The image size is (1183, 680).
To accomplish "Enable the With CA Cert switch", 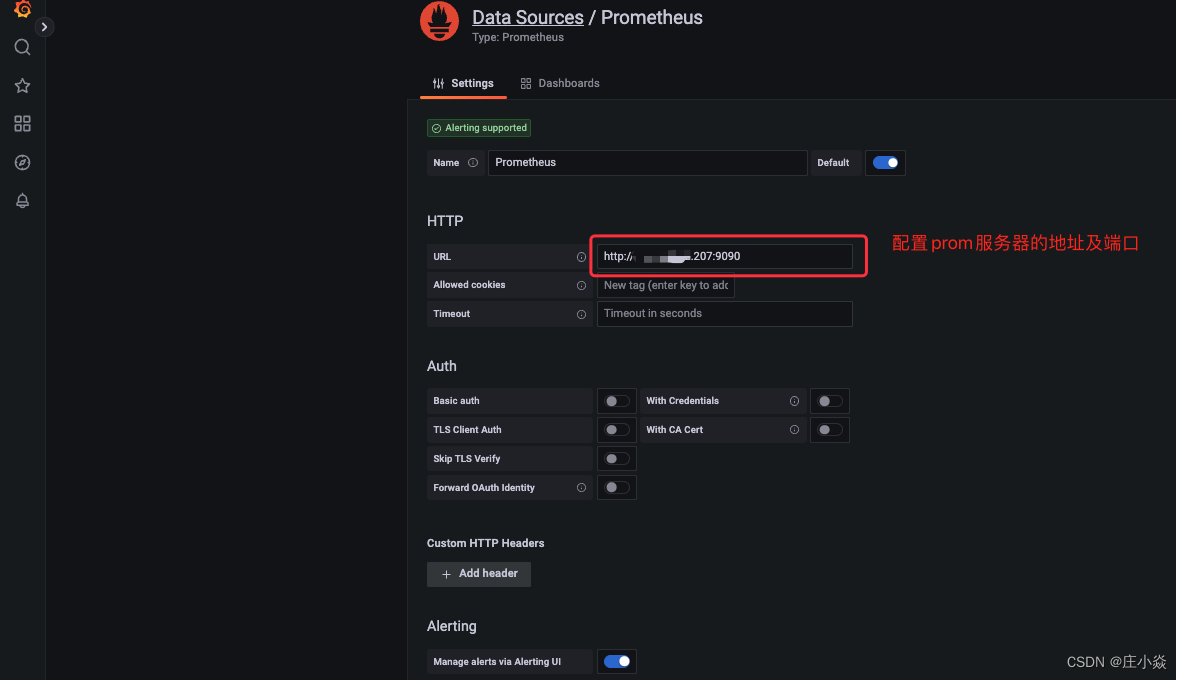I will (x=829, y=430).
